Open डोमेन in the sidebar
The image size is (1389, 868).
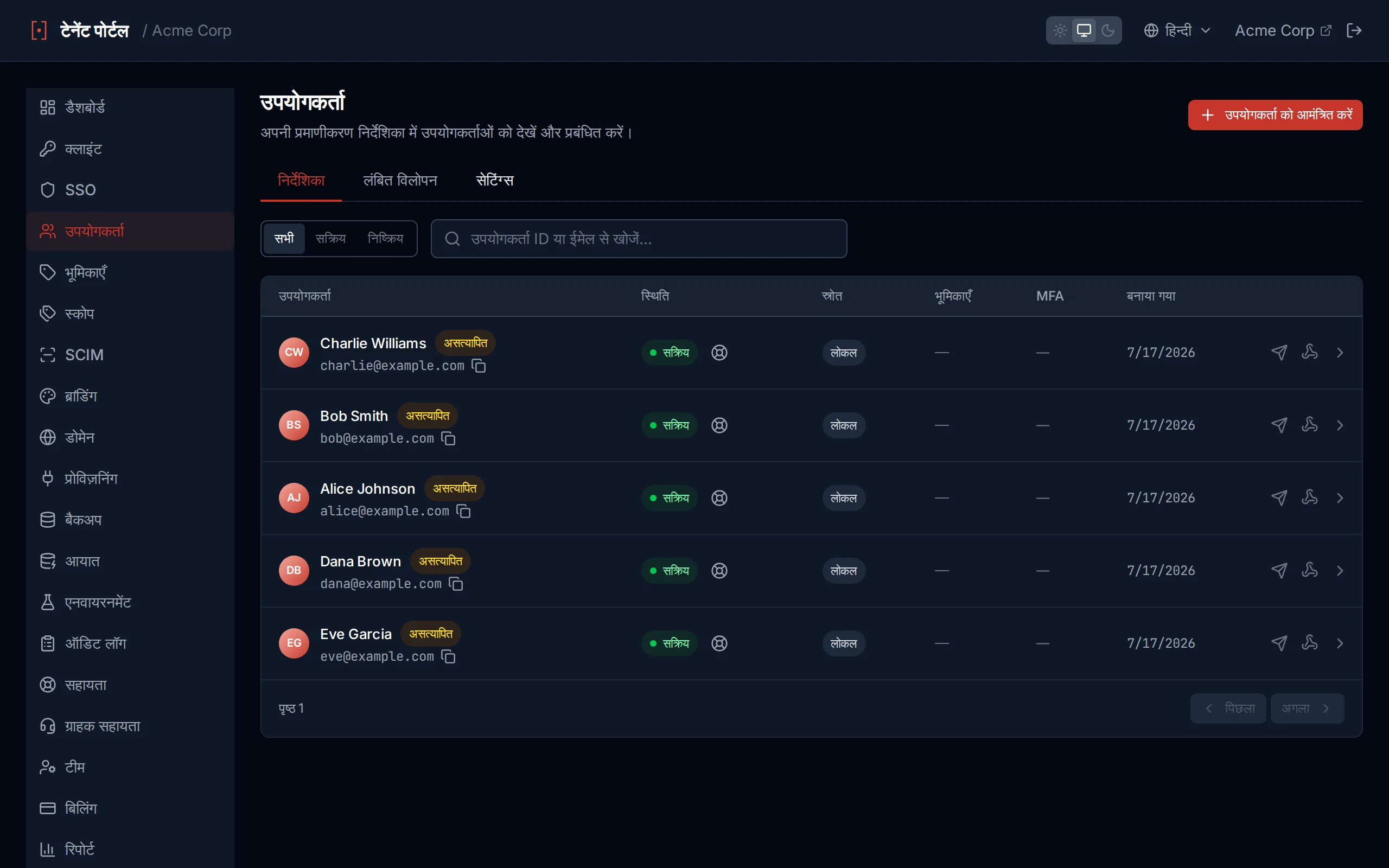(130, 437)
